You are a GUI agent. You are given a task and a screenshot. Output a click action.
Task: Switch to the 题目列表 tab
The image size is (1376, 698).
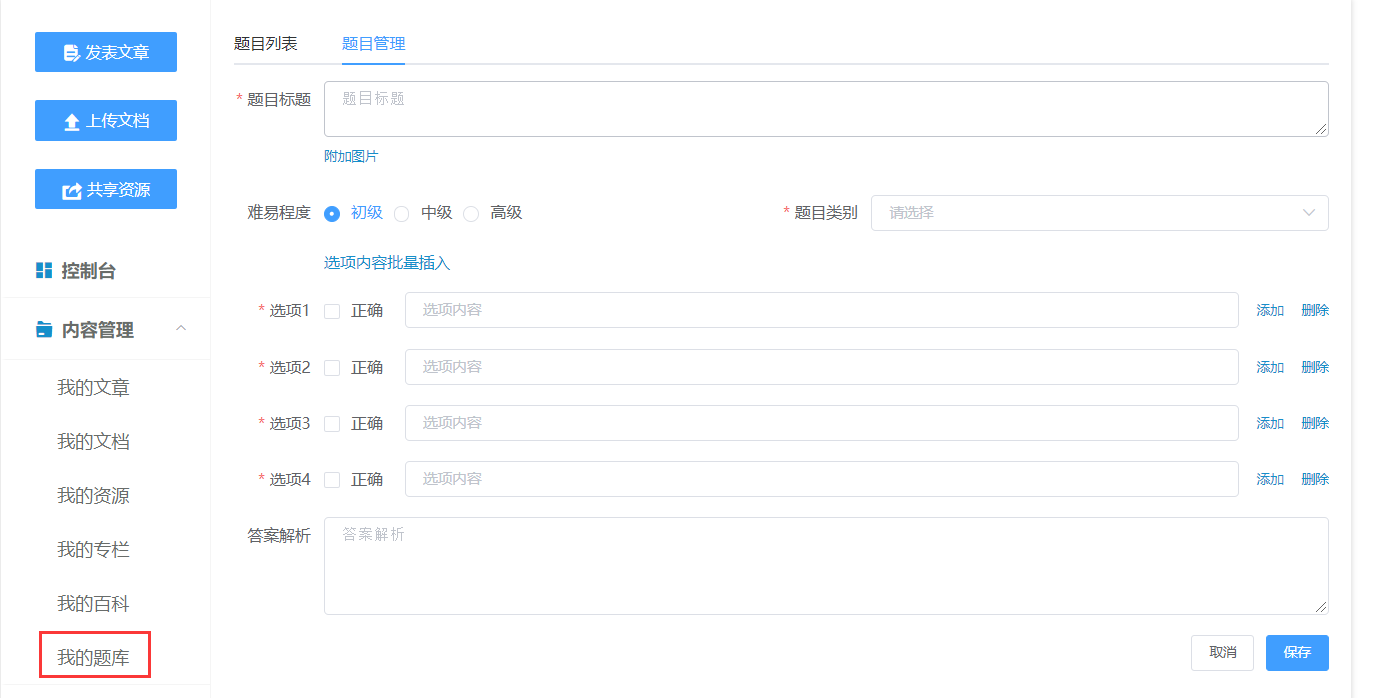(265, 44)
